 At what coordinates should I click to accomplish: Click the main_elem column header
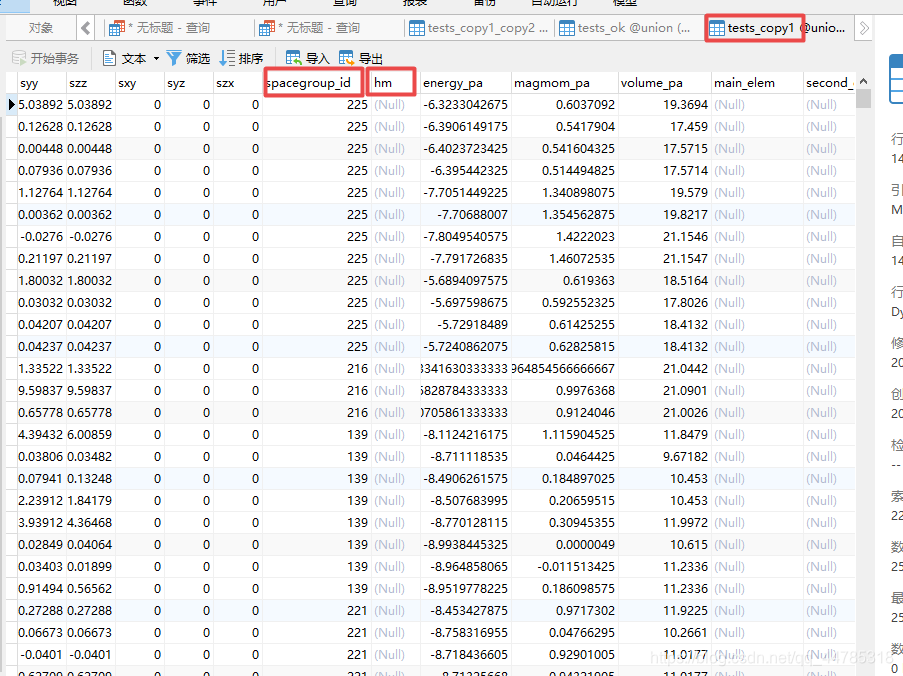pyautogui.click(x=757, y=83)
